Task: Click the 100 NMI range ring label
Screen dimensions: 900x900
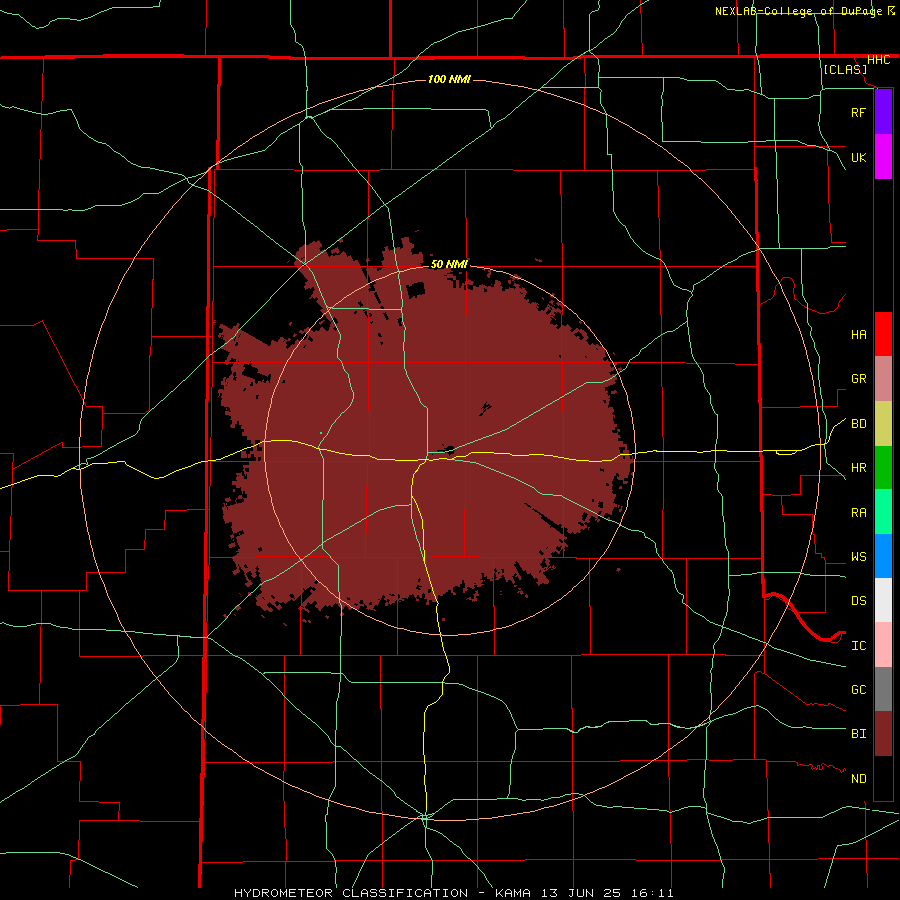Action: click(449, 79)
